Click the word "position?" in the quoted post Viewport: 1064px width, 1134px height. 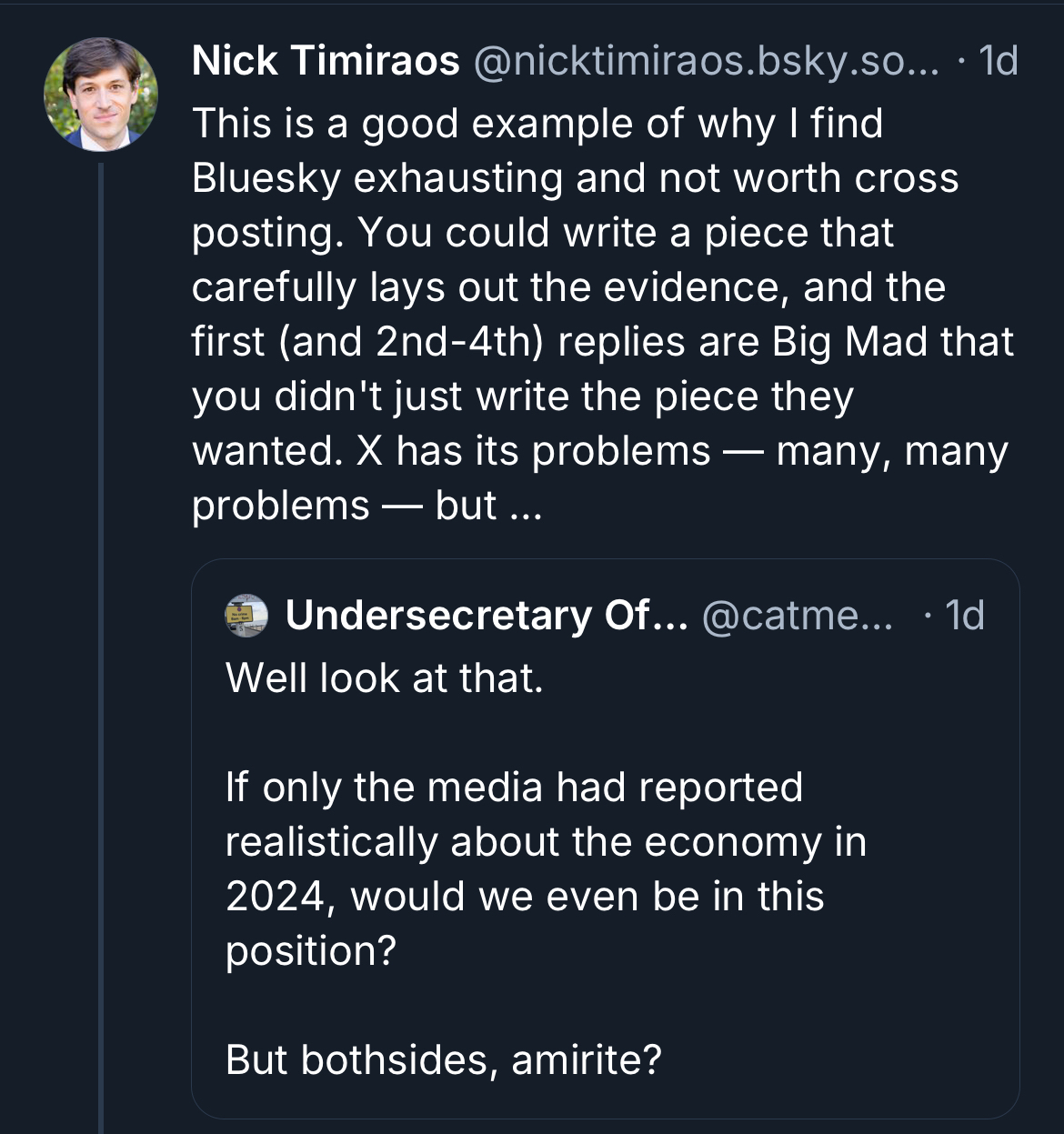tap(311, 951)
